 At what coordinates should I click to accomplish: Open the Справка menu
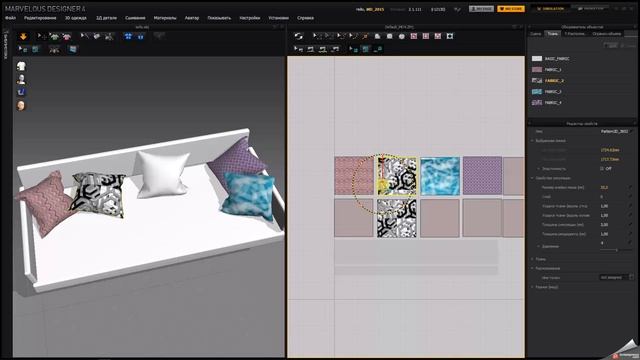point(305,18)
